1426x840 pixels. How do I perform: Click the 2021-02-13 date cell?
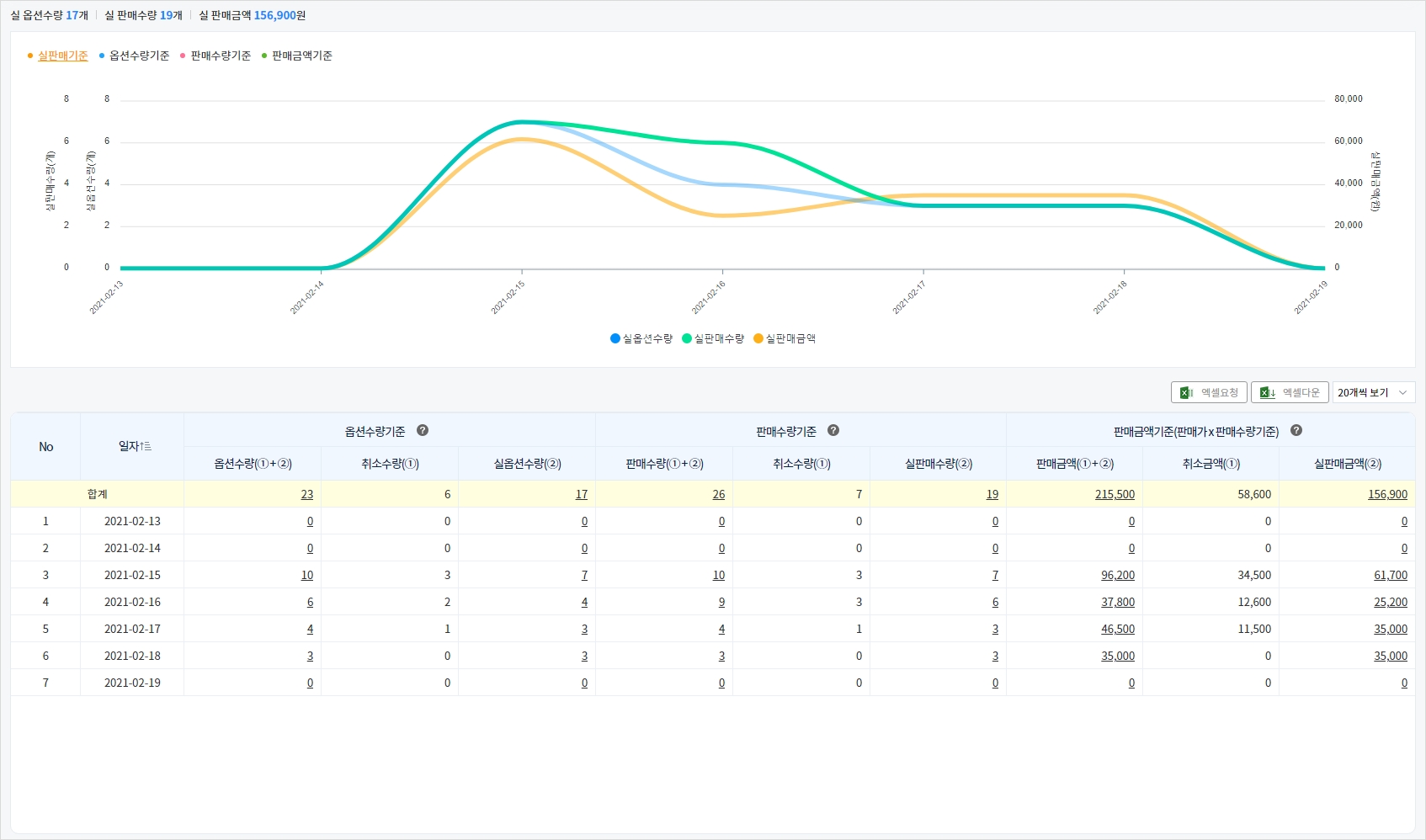[132, 521]
